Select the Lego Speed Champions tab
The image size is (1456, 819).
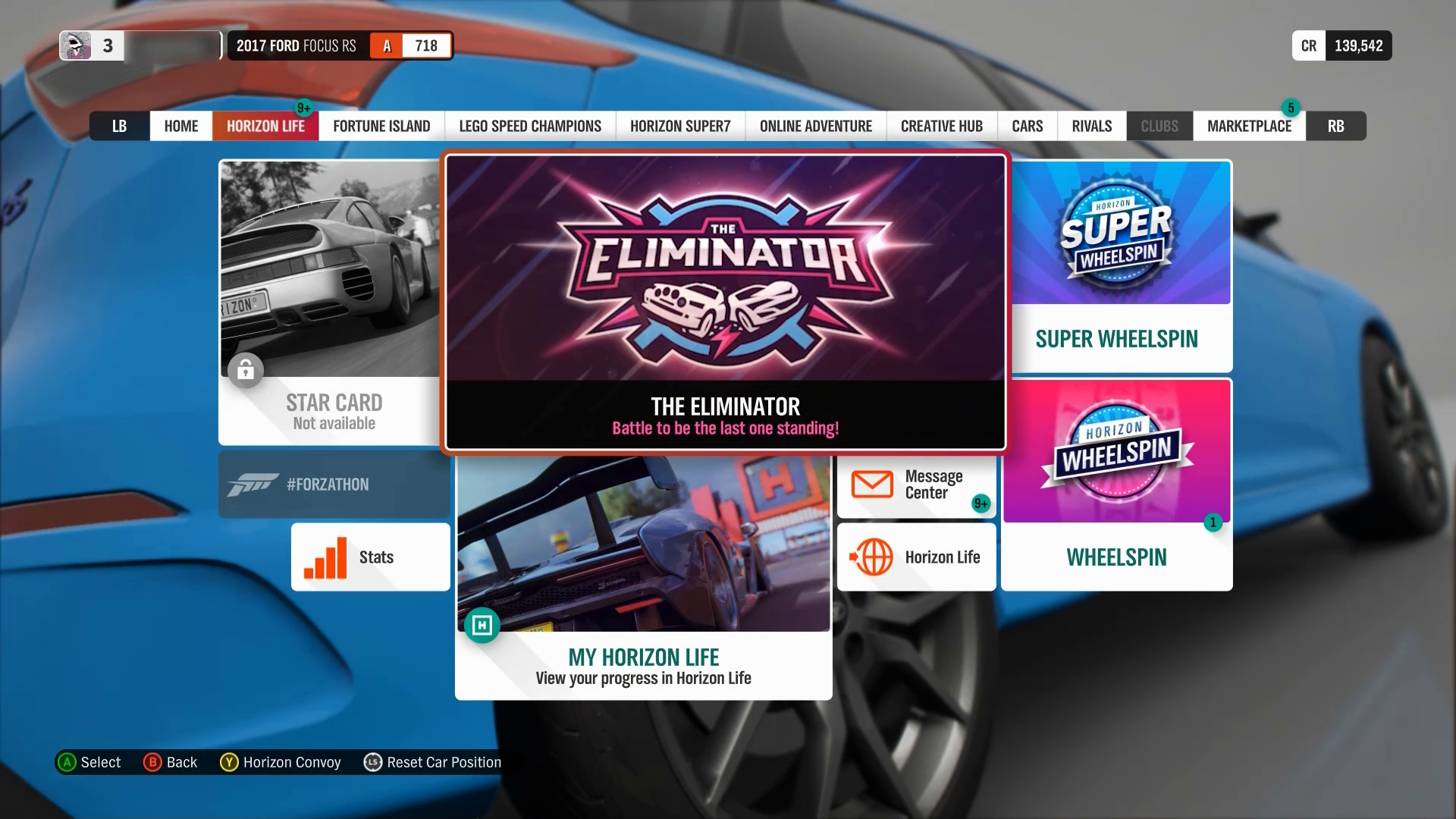(530, 125)
